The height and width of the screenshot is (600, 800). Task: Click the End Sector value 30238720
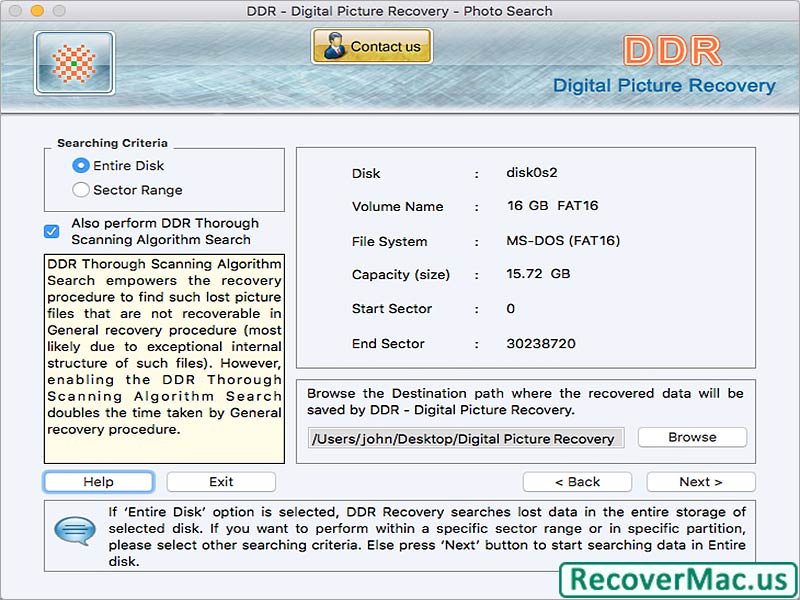click(542, 343)
